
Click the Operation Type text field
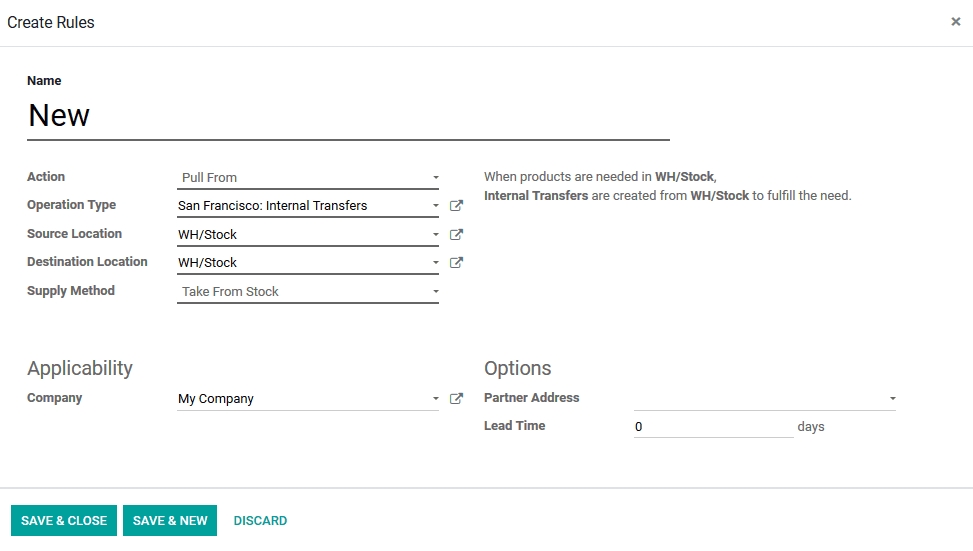300,206
